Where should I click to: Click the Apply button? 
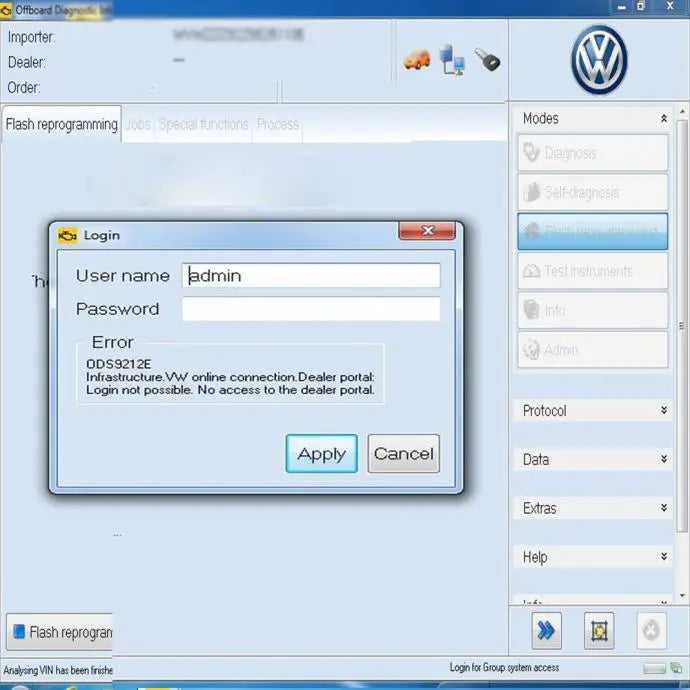[322, 454]
